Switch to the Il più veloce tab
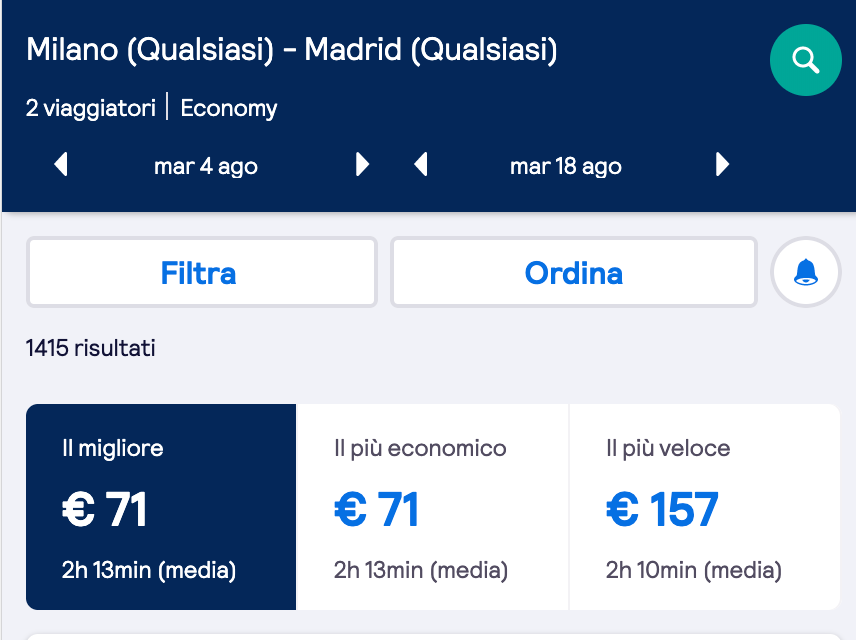 tap(704, 507)
